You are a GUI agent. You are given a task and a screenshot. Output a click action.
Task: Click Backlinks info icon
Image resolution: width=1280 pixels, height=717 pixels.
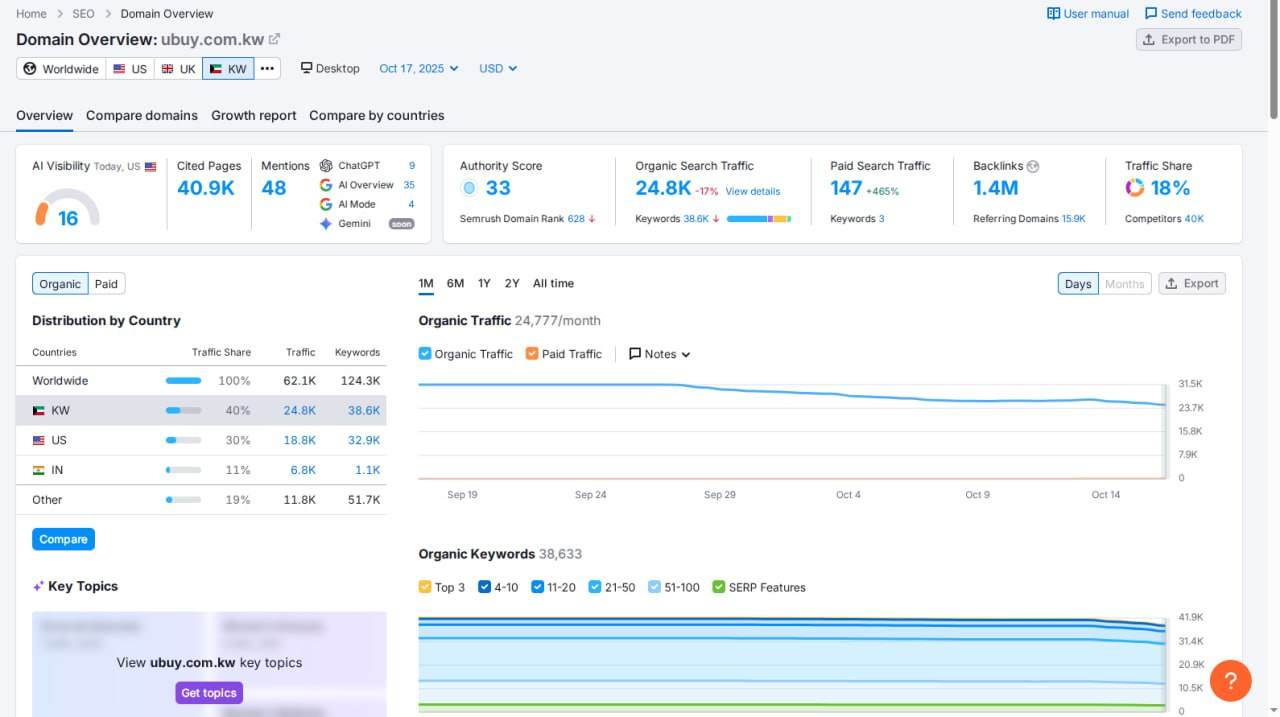pos(1033,166)
